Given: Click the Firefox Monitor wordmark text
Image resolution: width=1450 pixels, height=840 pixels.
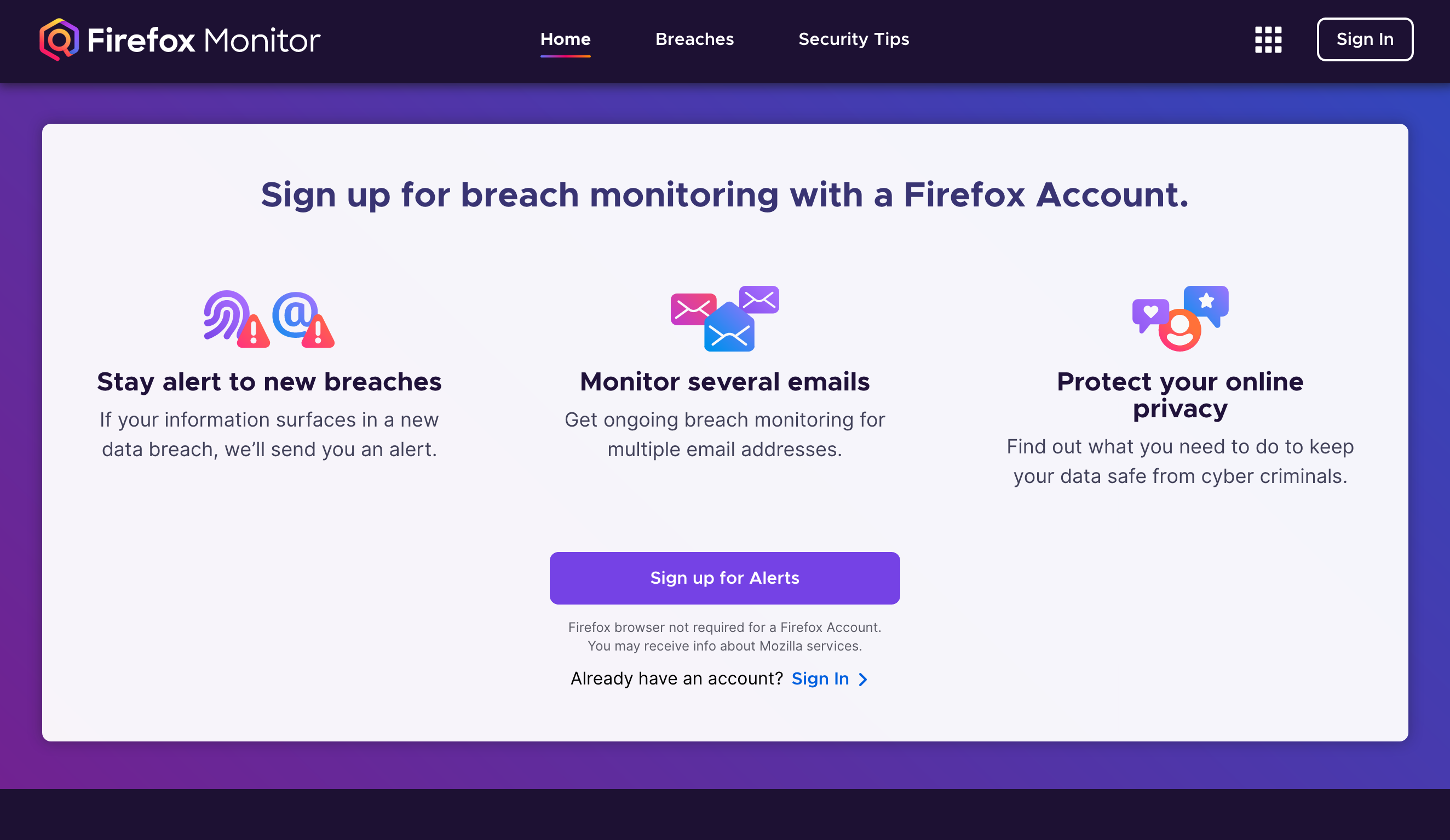Looking at the screenshot, I should point(204,41).
